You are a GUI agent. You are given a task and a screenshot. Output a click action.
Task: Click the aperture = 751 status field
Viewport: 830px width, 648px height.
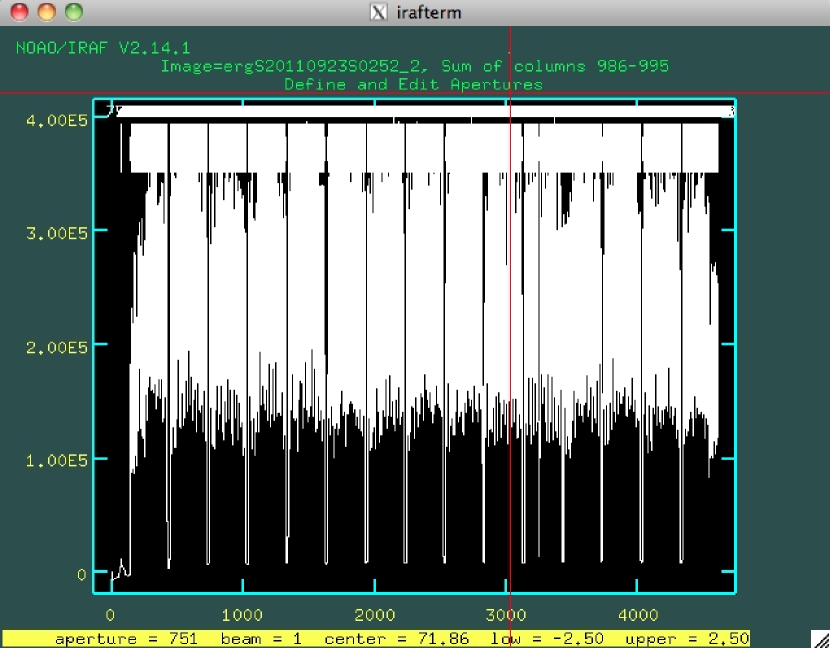pos(126,638)
